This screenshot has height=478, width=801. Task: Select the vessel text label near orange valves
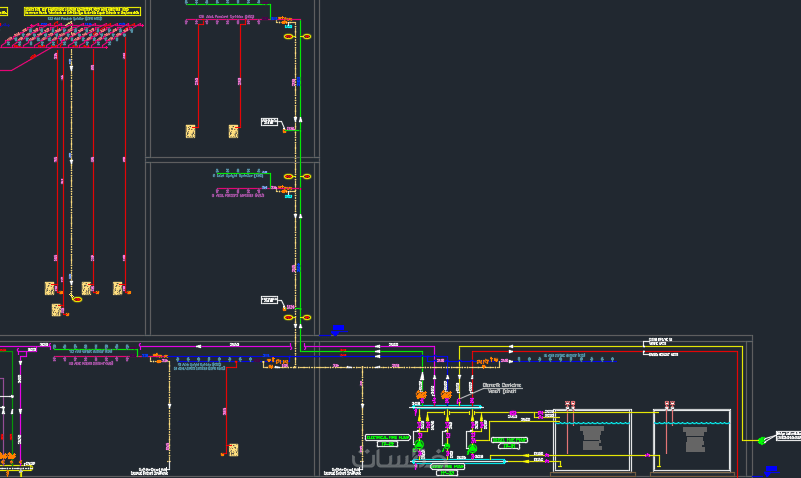point(502,388)
